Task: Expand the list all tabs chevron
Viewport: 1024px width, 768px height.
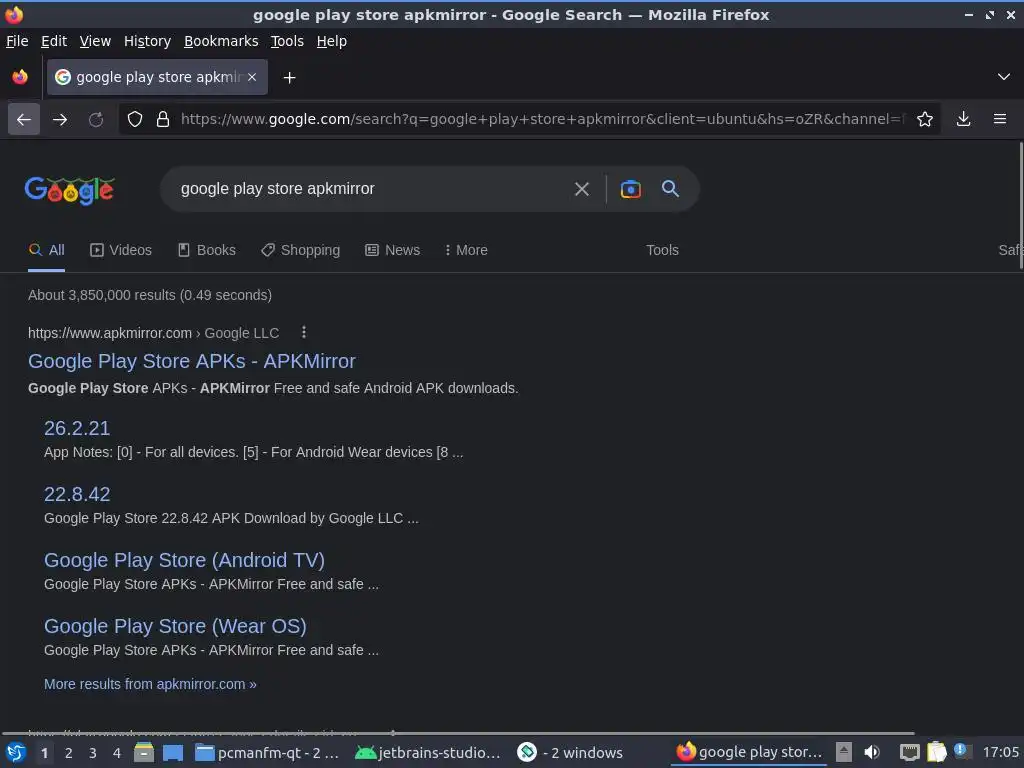Action: coord(1004,77)
